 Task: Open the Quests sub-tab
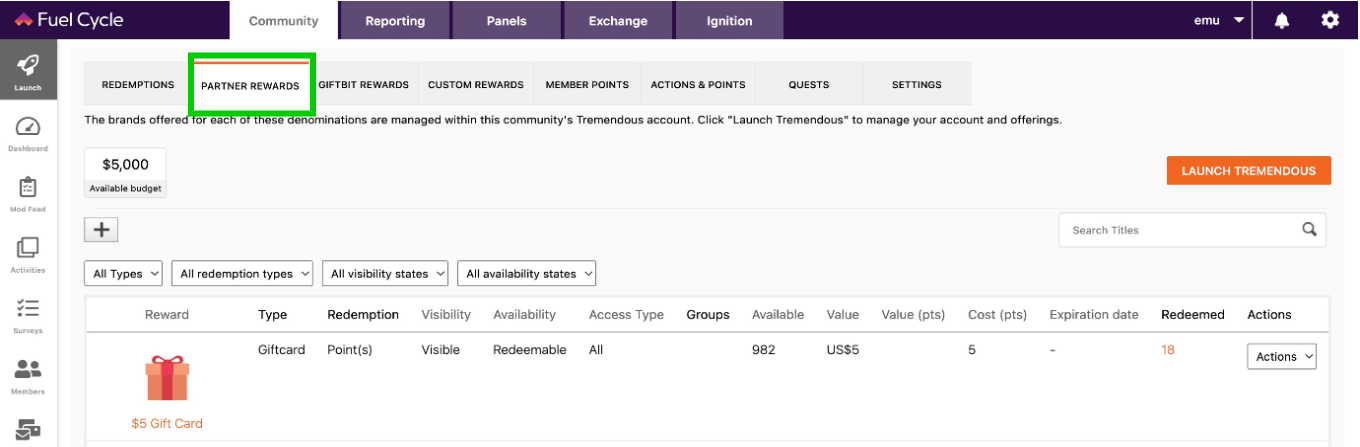809,85
